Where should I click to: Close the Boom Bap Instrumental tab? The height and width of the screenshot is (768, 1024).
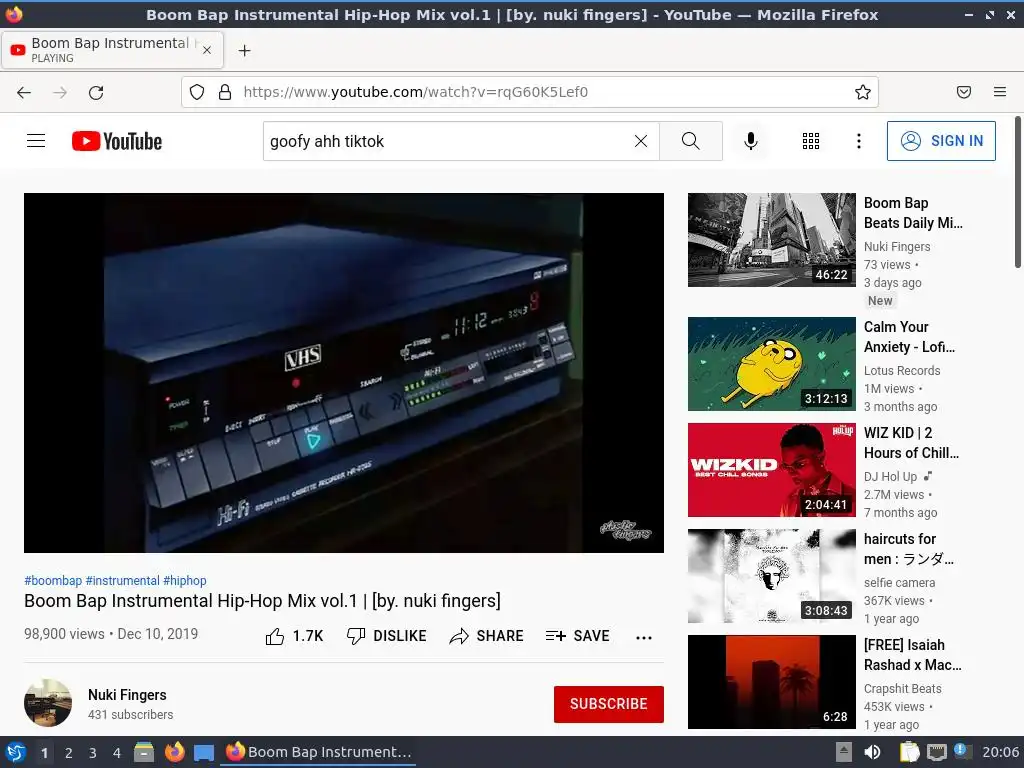click(207, 50)
